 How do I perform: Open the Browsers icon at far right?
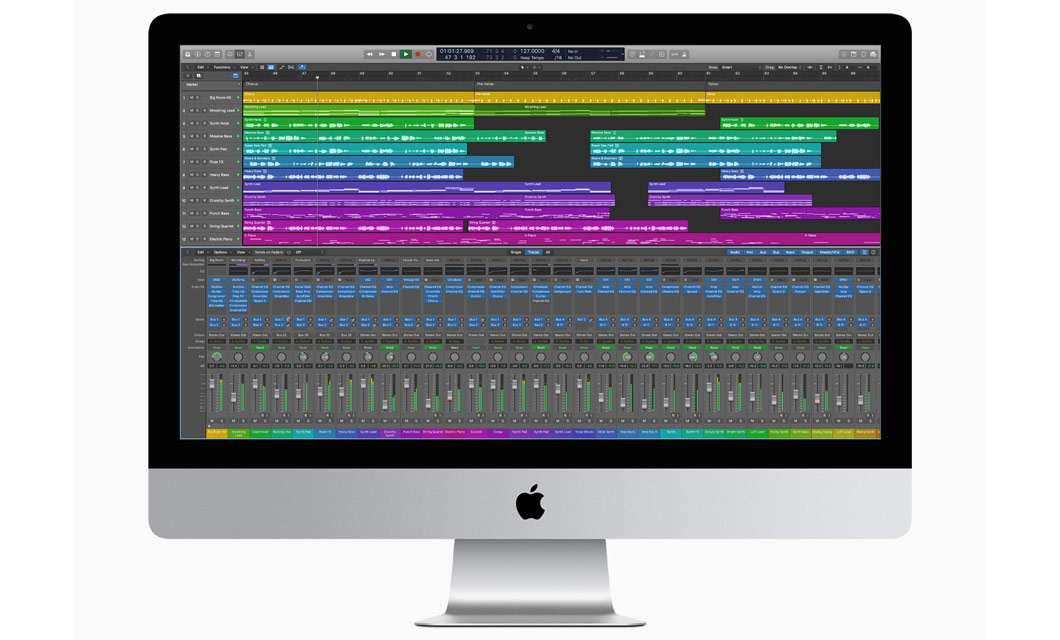point(873,54)
